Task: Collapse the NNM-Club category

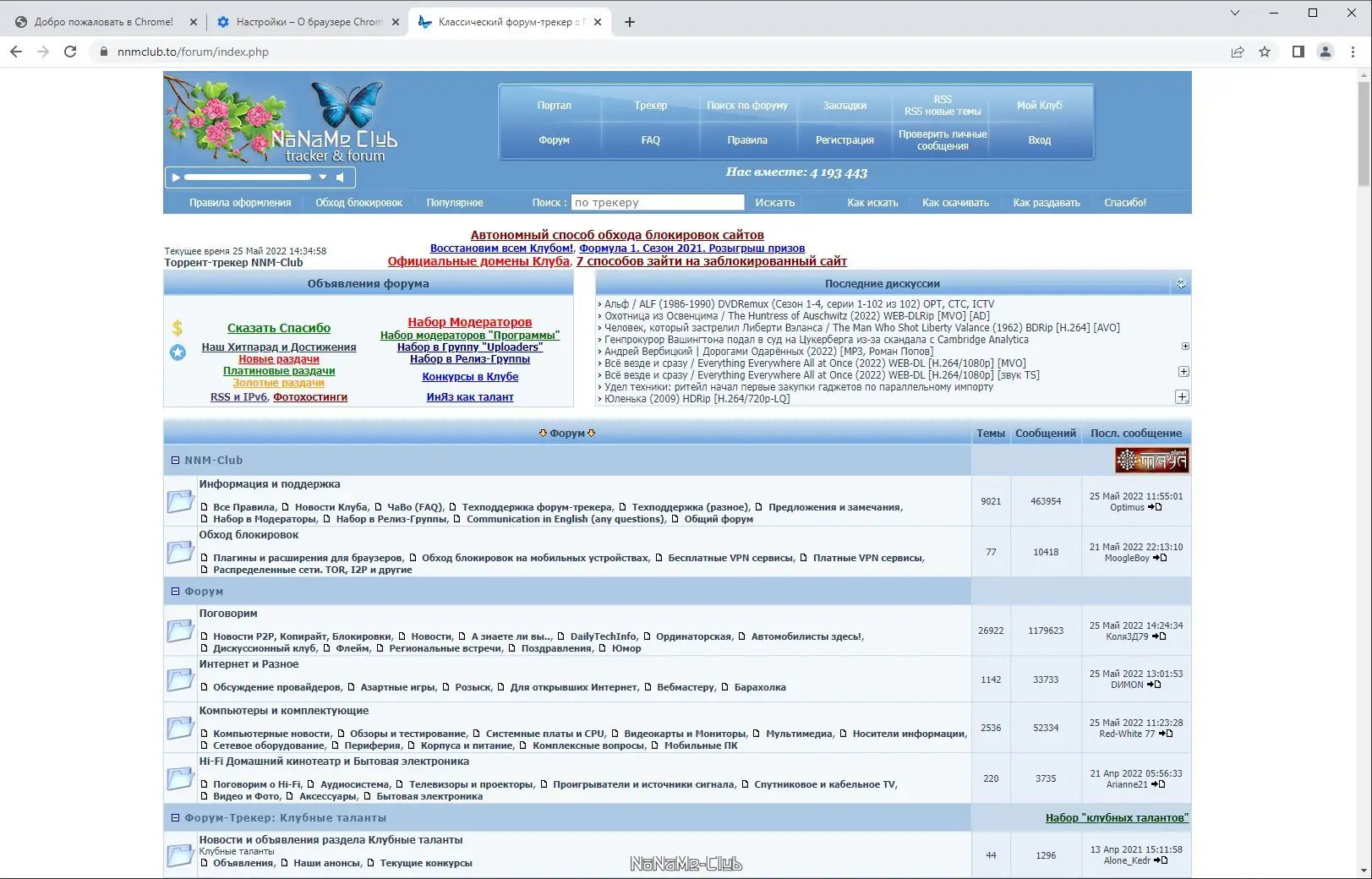Action: pos(176,461)
